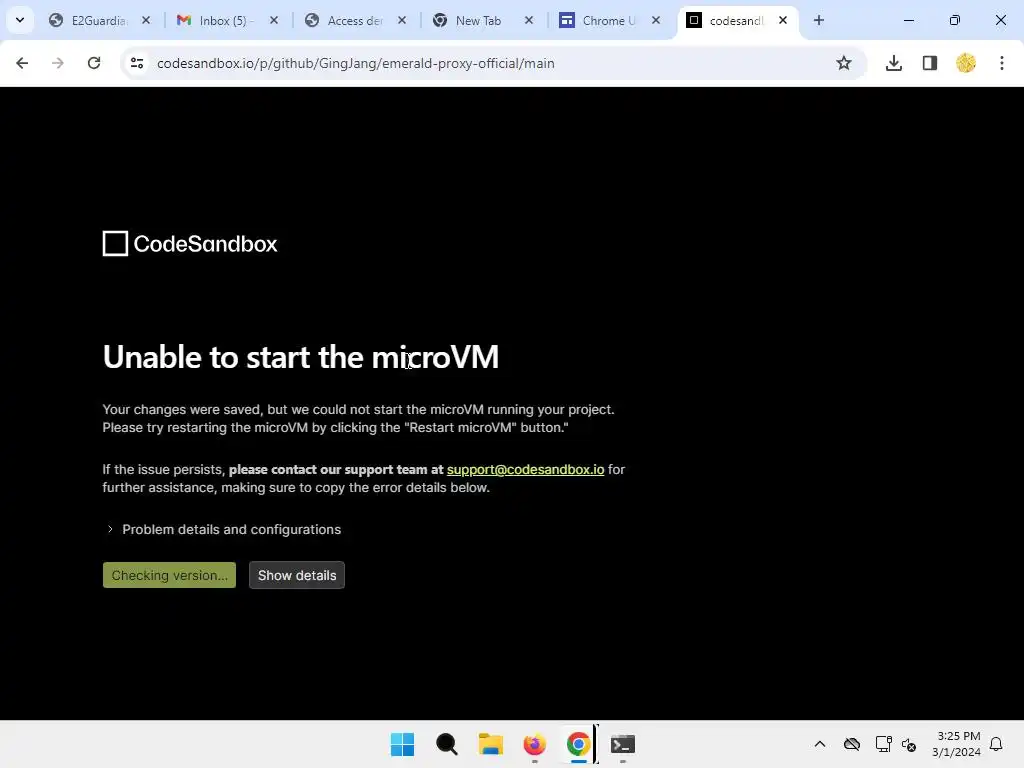Open the Windows Start menu
This screenshot has height=768, width=1024.
point(402,744)
